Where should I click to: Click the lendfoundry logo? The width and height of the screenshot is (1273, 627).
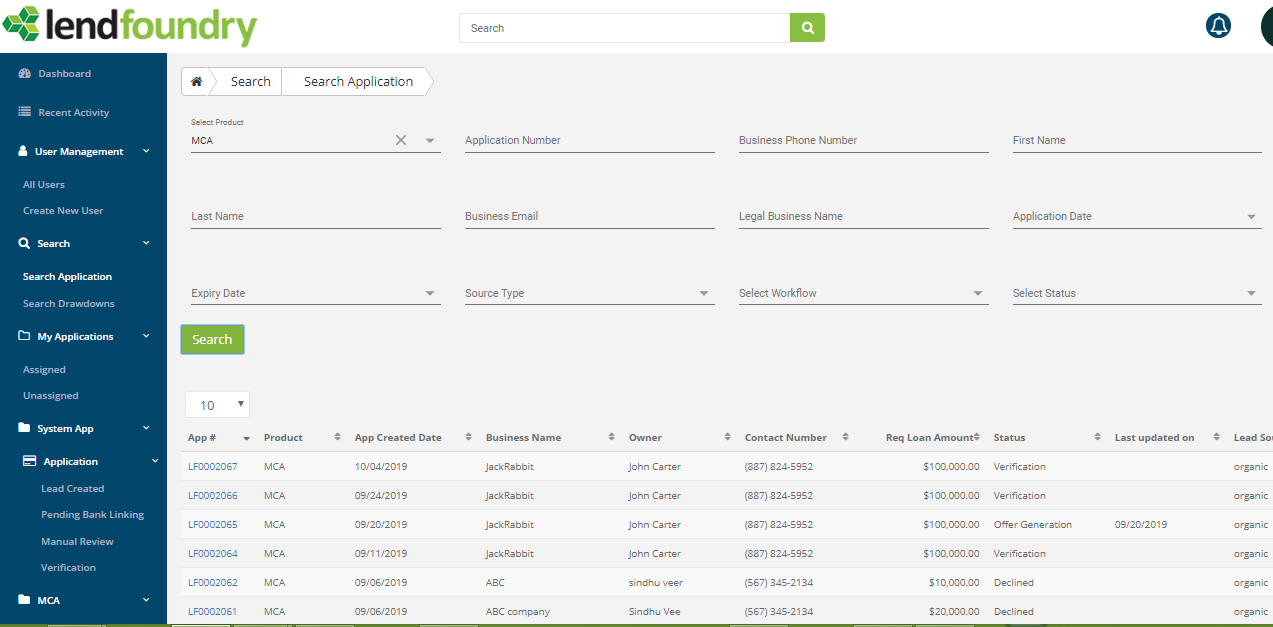click(x=130, y=26)
